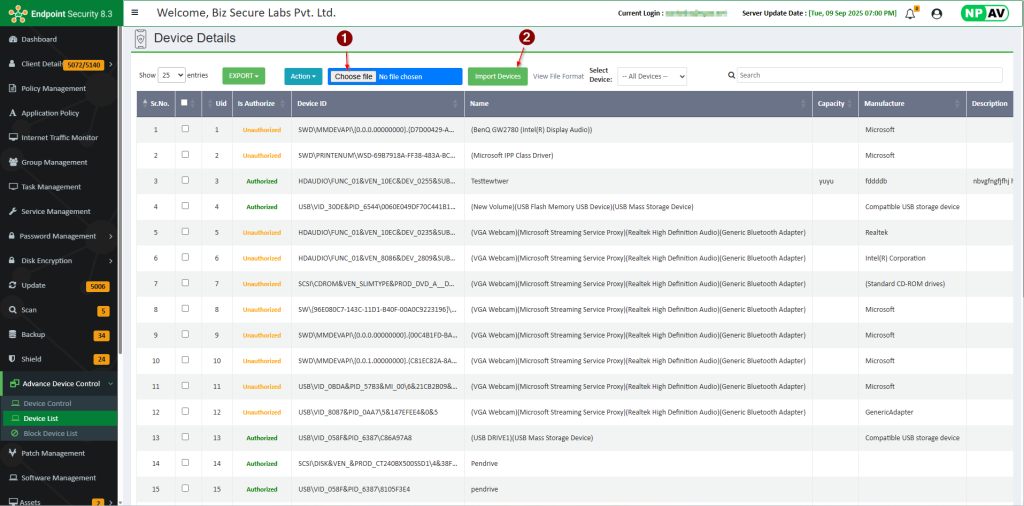Viewport: 1024px width, 506px height.
Task: Open Dashboard from the sidebar
Action: (39, 39)
